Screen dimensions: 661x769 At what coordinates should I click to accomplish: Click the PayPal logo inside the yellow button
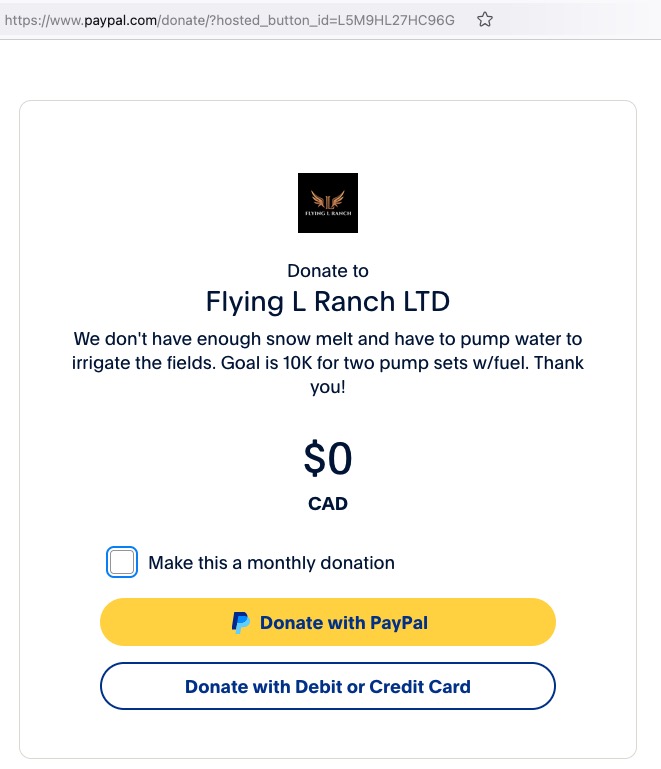[x=241, y=623]
